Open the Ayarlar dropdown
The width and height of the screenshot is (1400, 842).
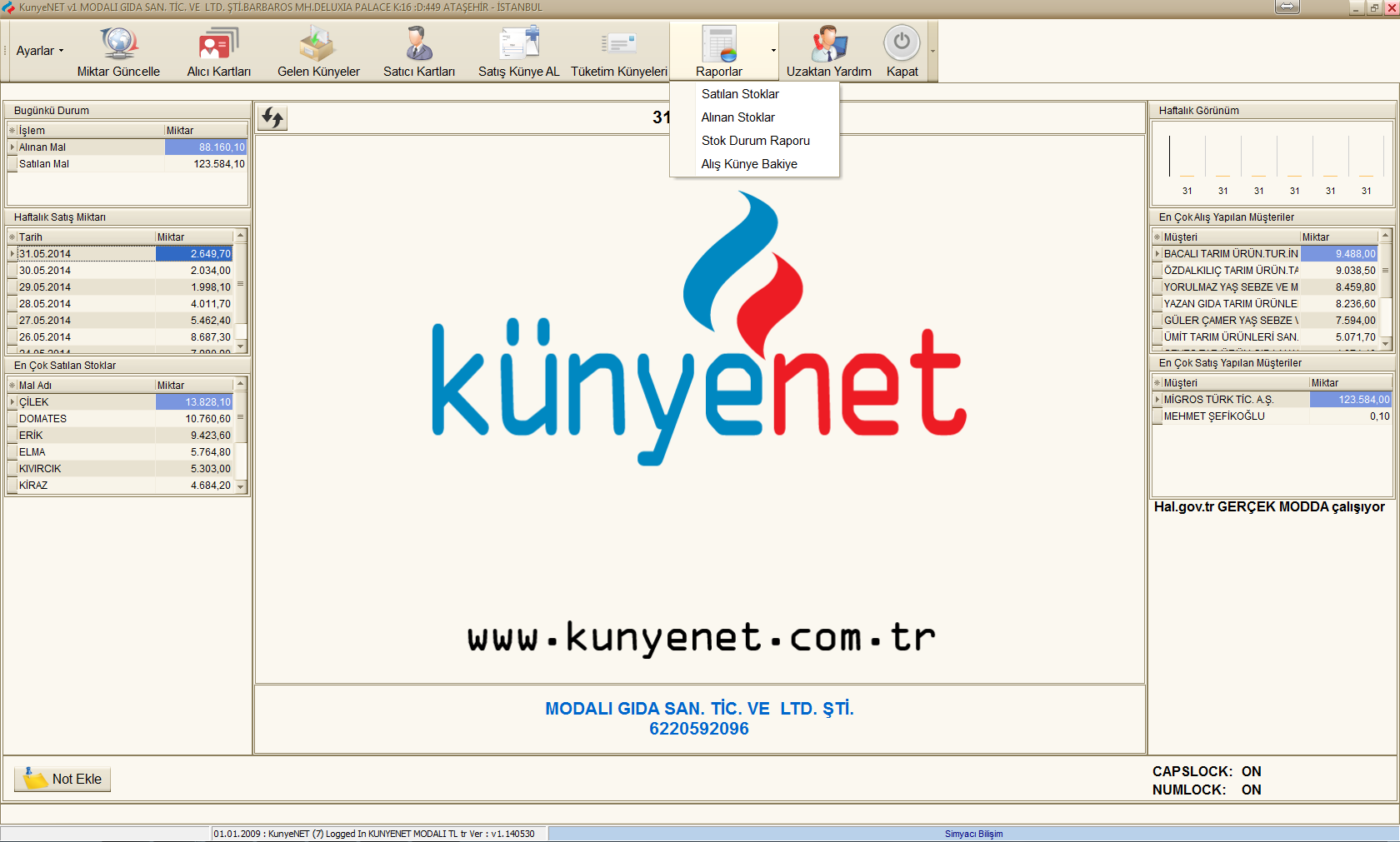(x=39, y=51)
